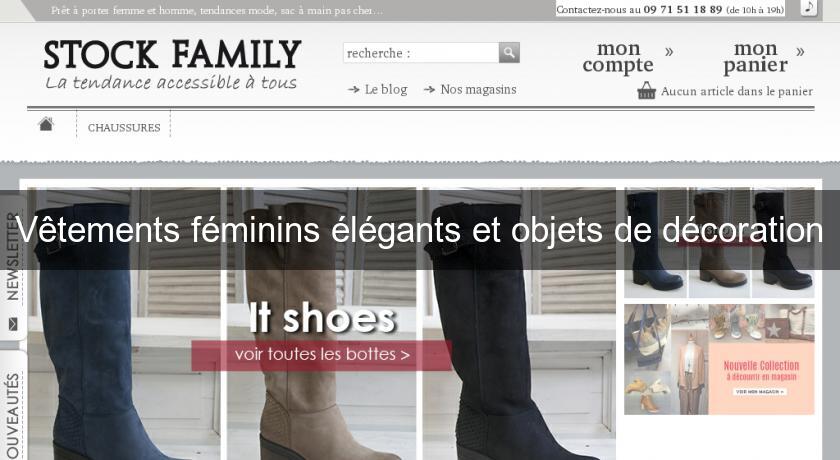Click into the recherche search field
Image resolution: width=840 pixels, height=460 pixels.
pos(421,52)
